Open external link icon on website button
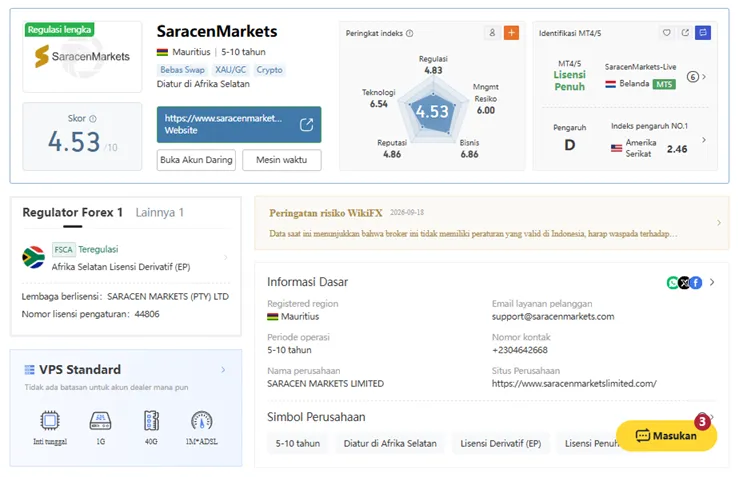 [x=306, y=124]
